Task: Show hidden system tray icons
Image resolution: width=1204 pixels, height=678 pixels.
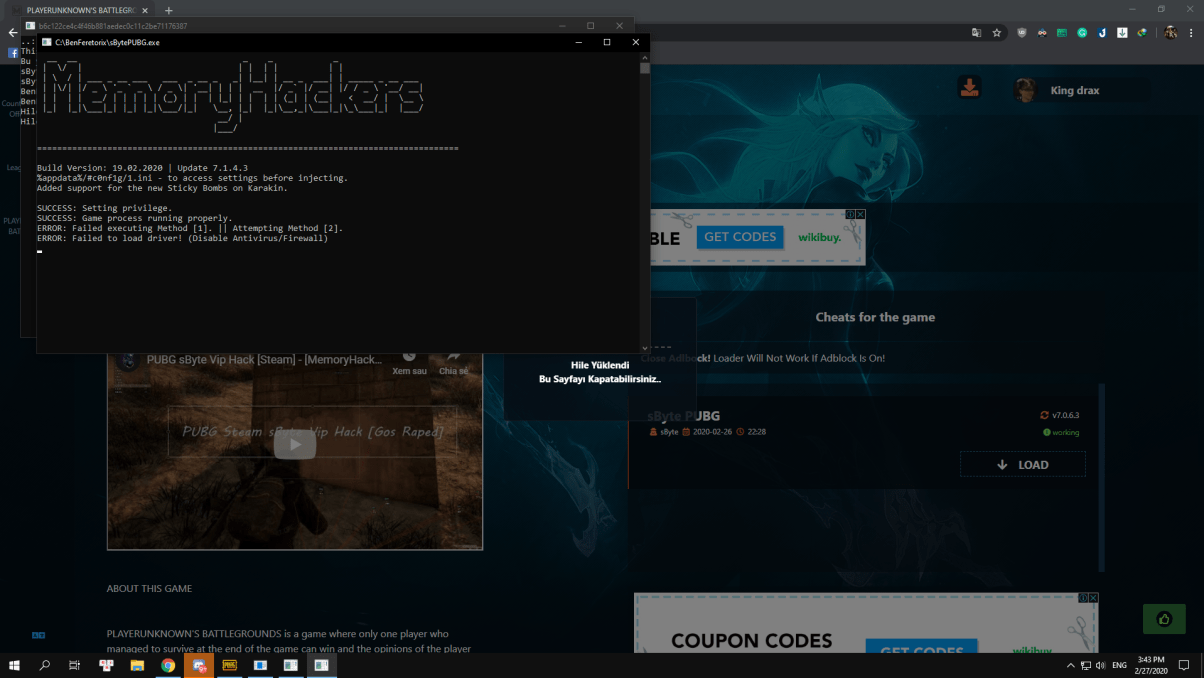Action: coord(1071,665)
